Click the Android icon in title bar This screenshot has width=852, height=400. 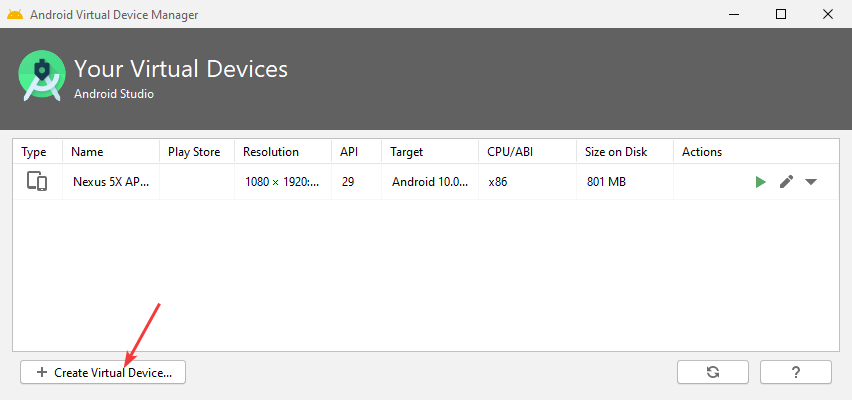point(15,15)
